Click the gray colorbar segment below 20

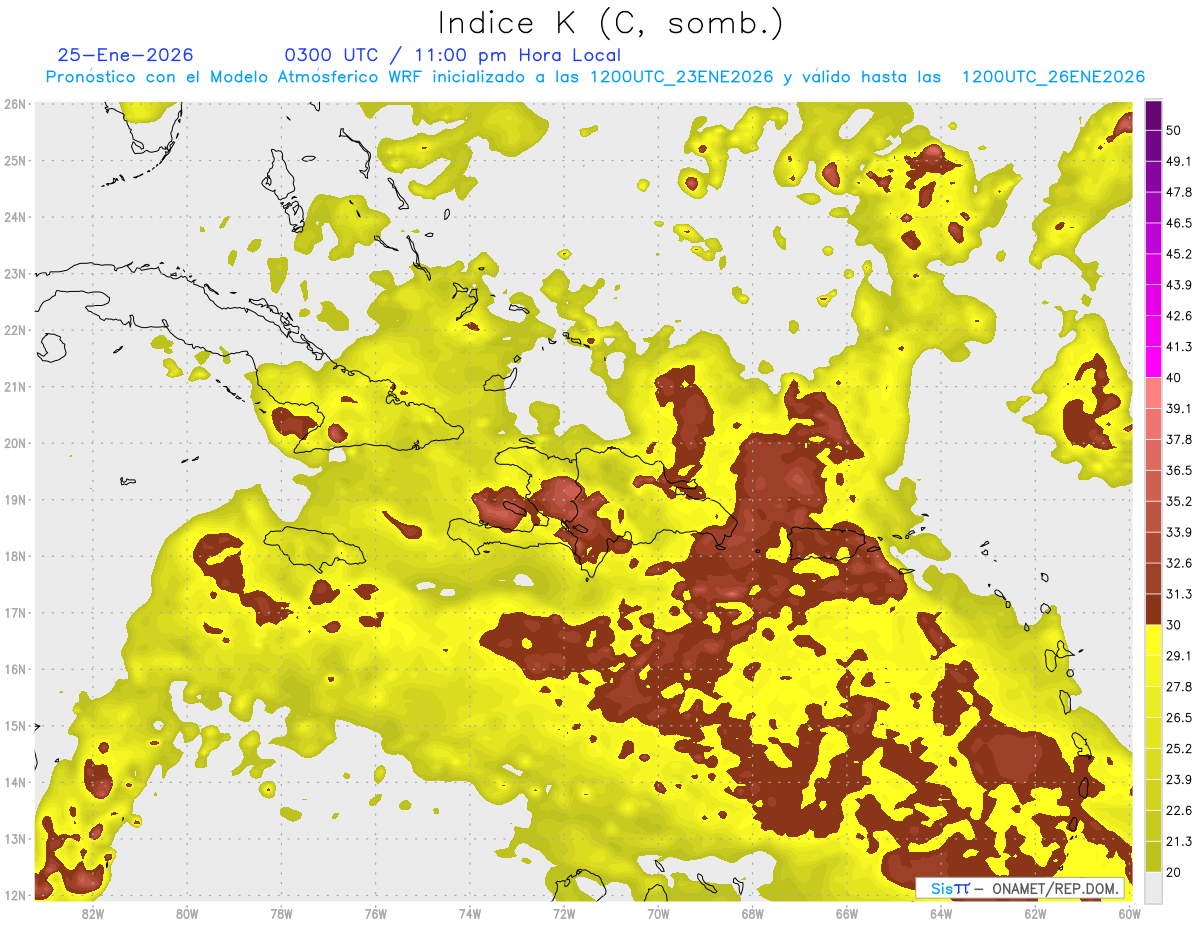pyautogui.click(x=1153, y=886)
